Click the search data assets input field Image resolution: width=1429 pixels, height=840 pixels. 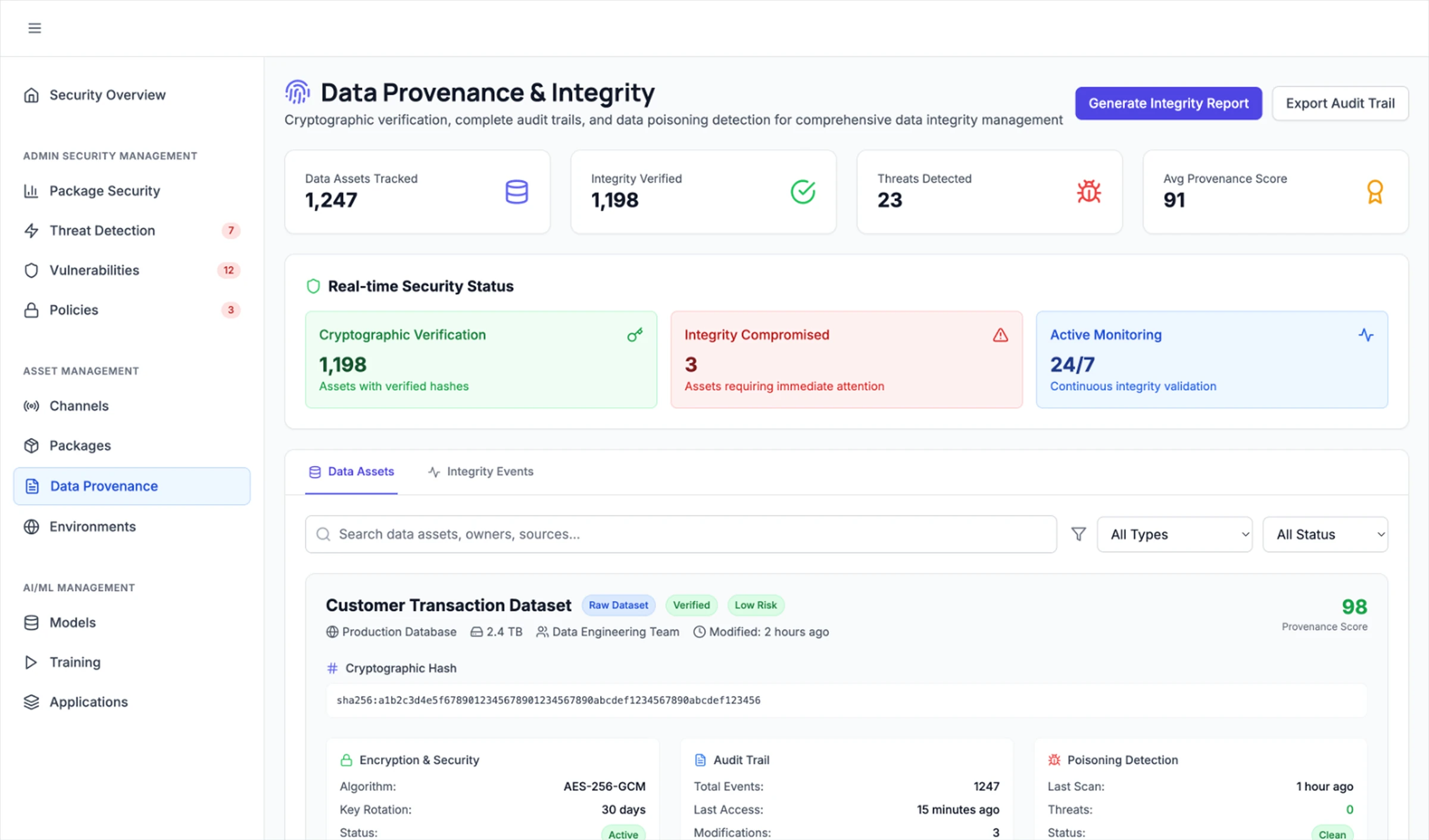(x=681, y=534)
